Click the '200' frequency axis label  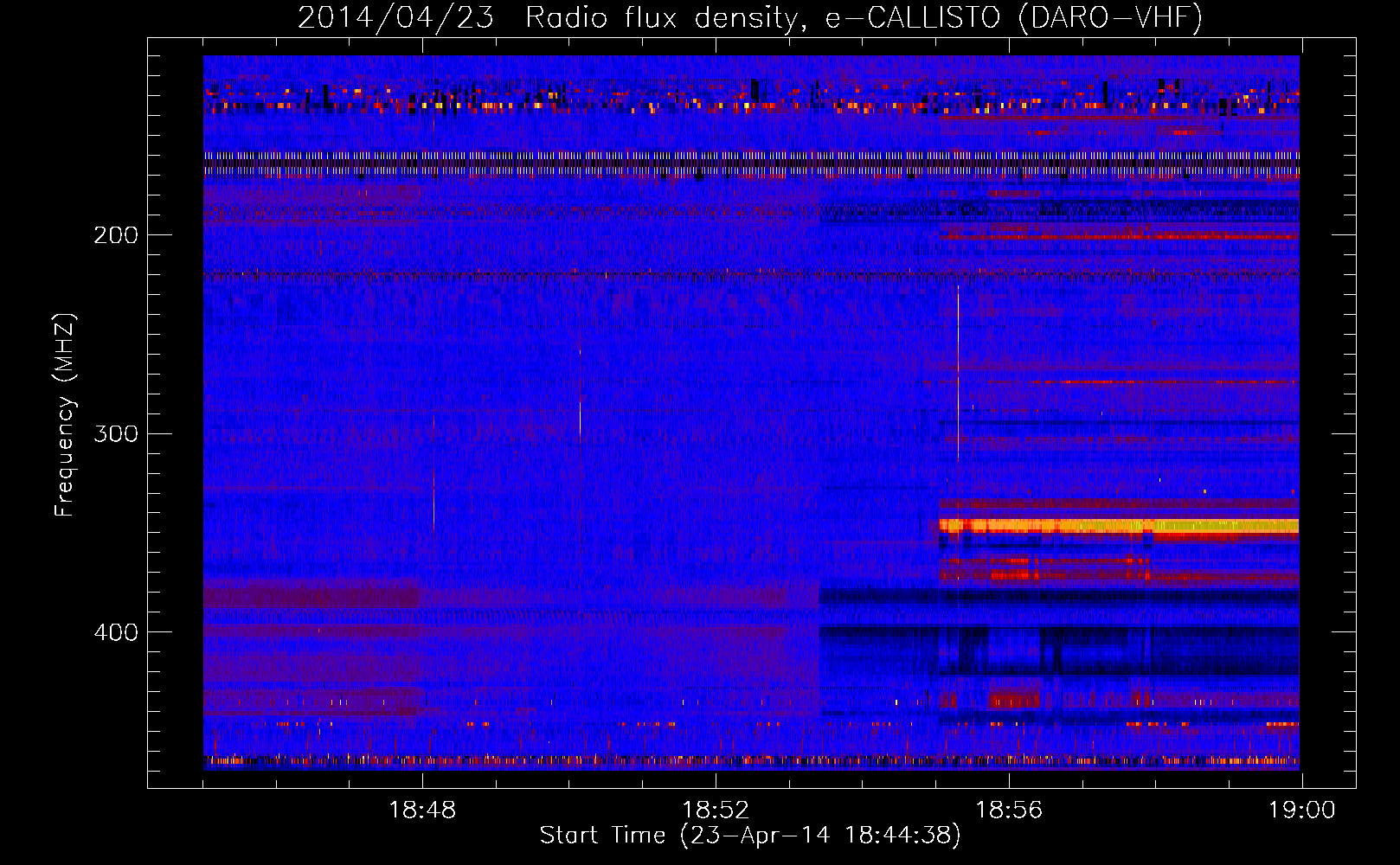point(116,235)
